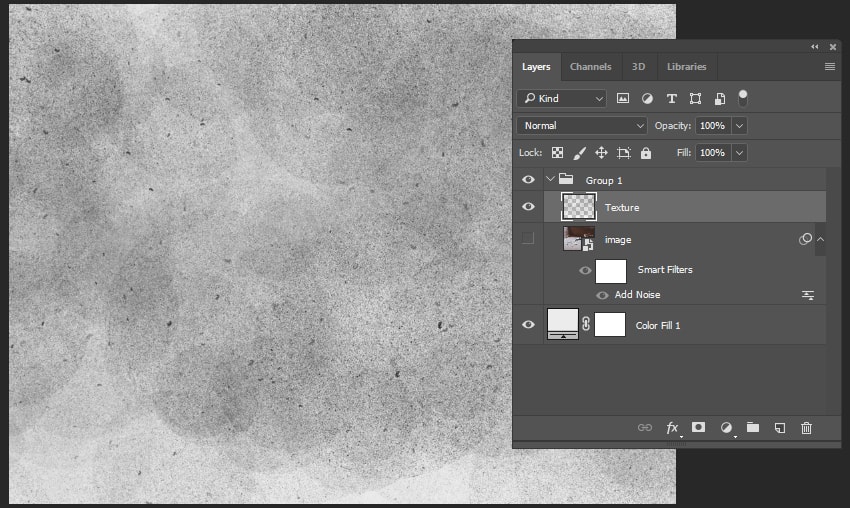
Task: Open the Opacity slider dropdown arrow
Action: point(739,126)
